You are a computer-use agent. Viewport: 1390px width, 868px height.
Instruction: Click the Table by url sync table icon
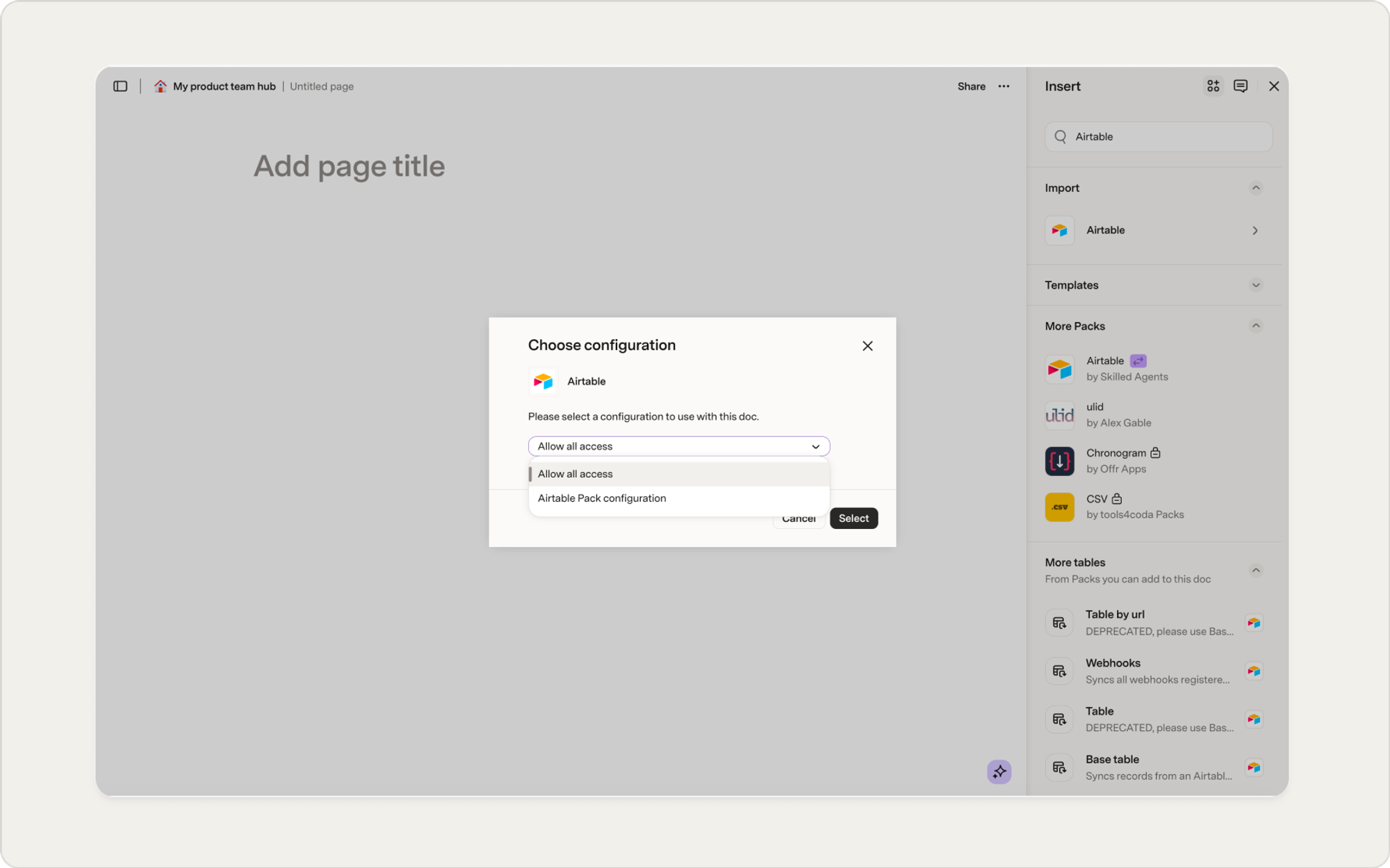1059,623
